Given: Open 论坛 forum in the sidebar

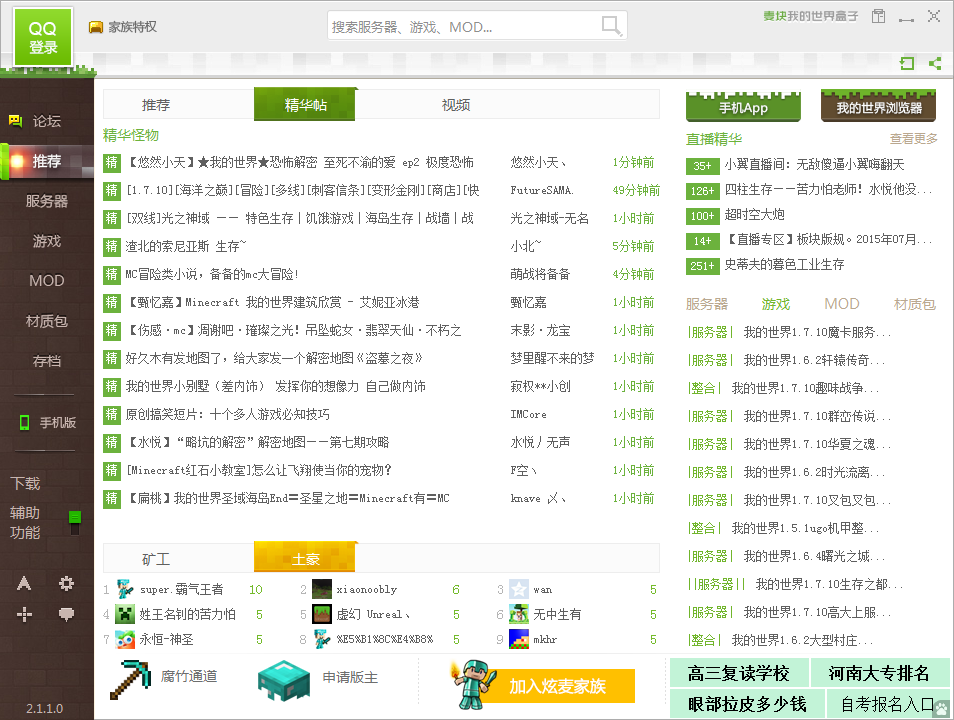Looking at the screenshot, I should tap(47, 121).
